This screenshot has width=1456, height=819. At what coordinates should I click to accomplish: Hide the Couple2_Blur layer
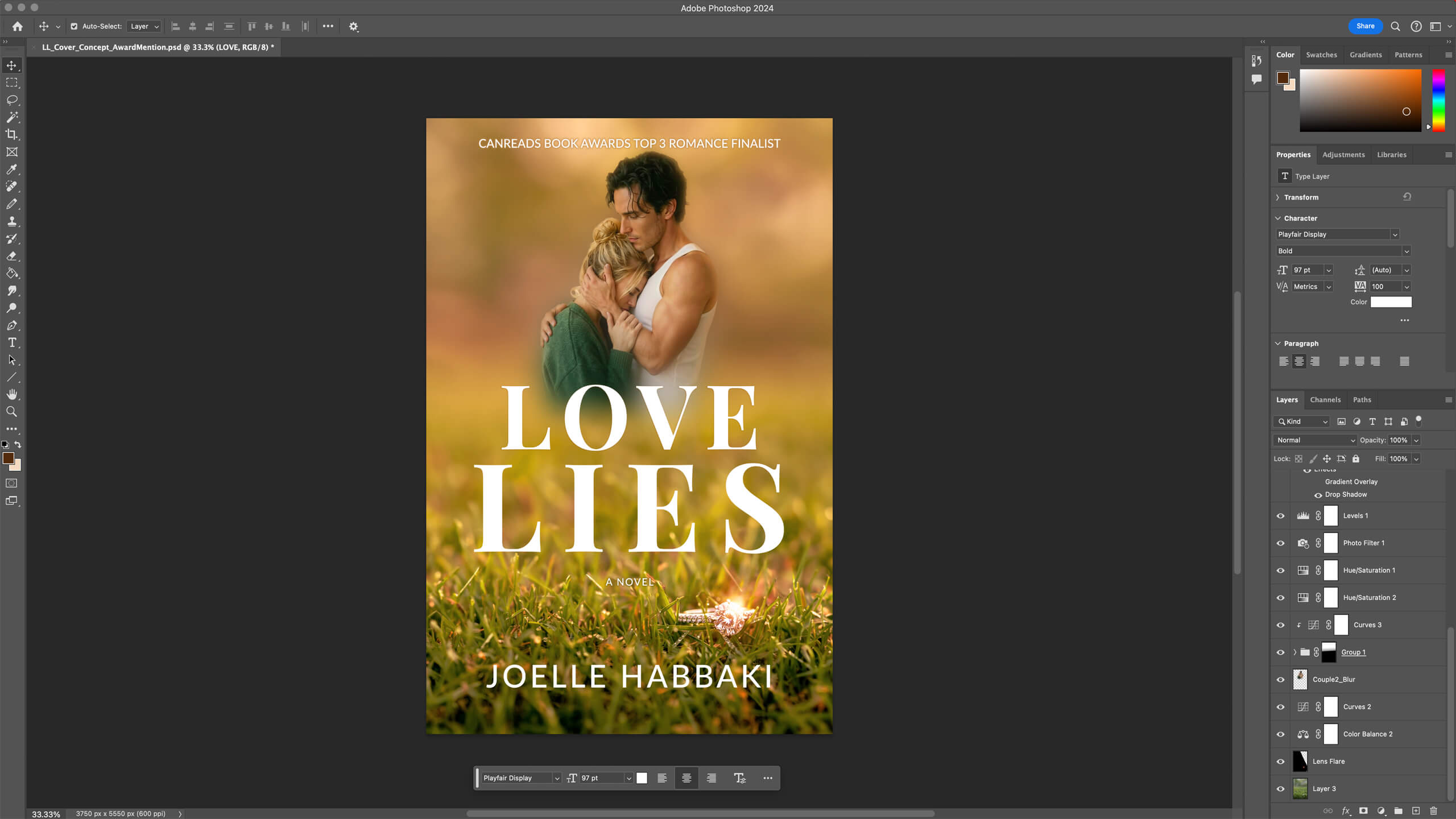(1280, 680)
